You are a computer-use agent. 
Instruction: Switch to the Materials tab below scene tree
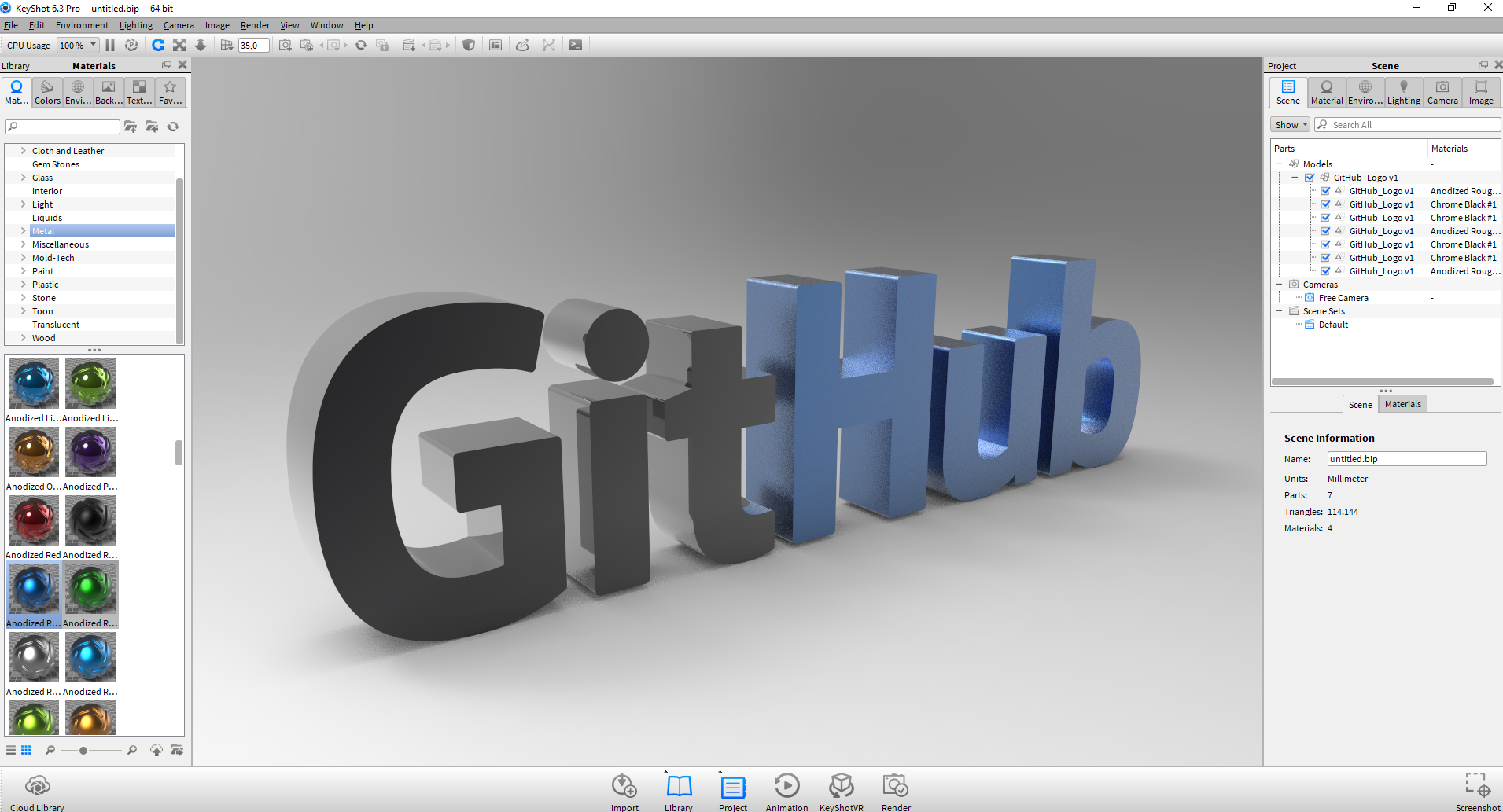(1402, 403)
